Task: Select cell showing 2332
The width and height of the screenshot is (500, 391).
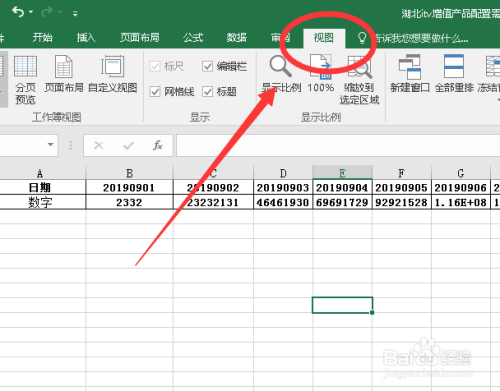Action: [x=129, y=202]
